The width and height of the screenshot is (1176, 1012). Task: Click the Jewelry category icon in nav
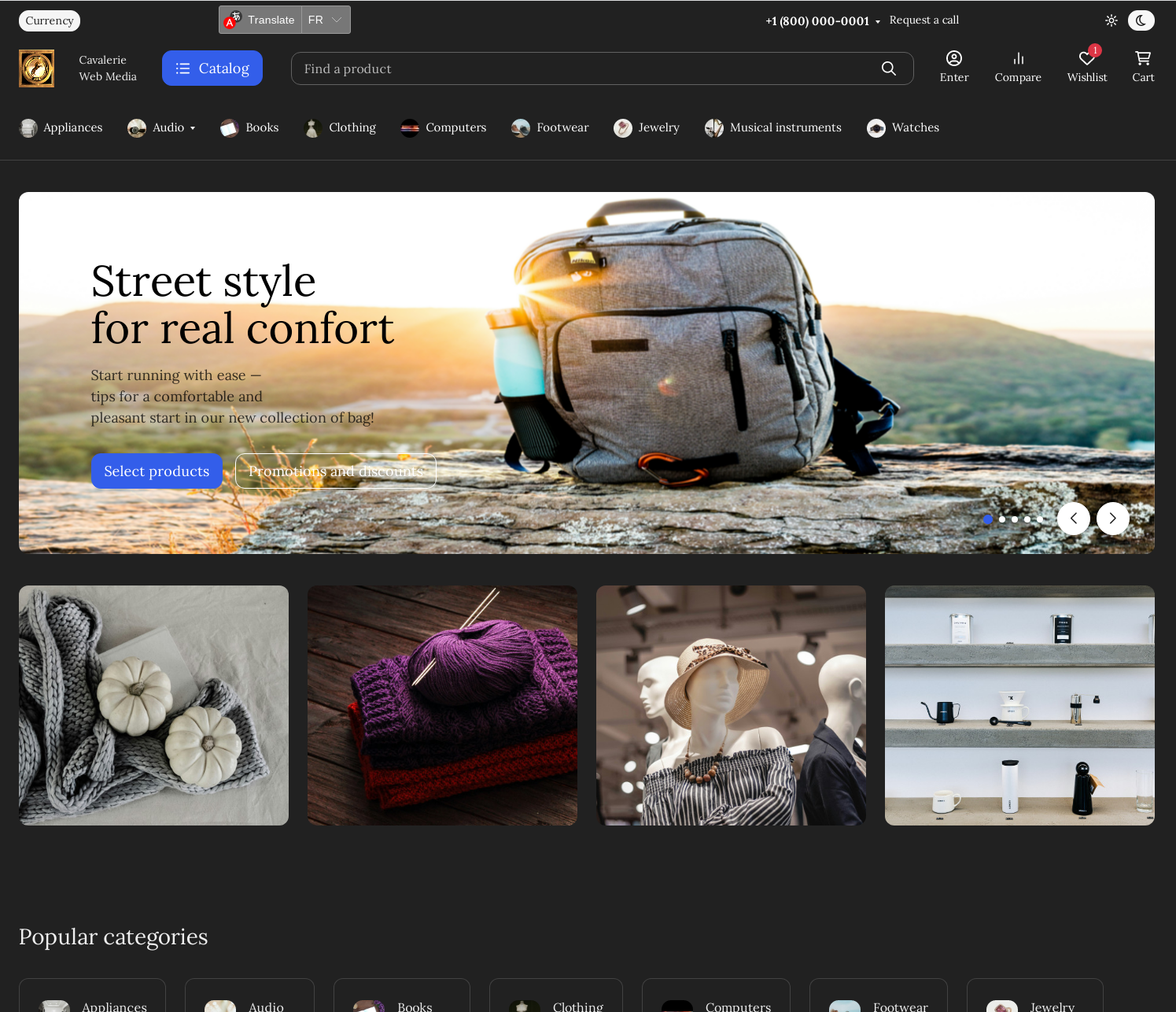(x=623, y=127)
